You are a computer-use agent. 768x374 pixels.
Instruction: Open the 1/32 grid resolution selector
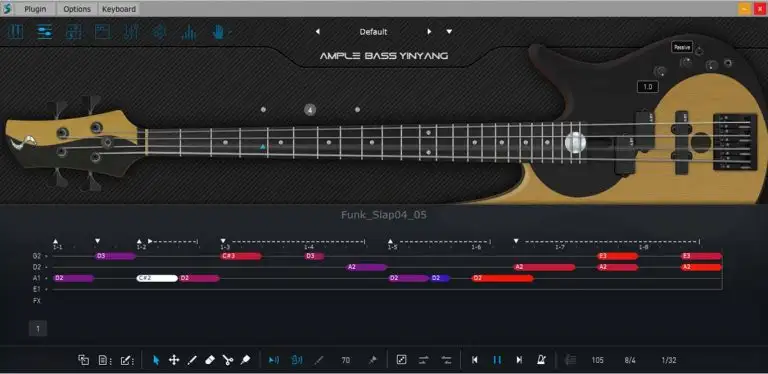(669, 360)
